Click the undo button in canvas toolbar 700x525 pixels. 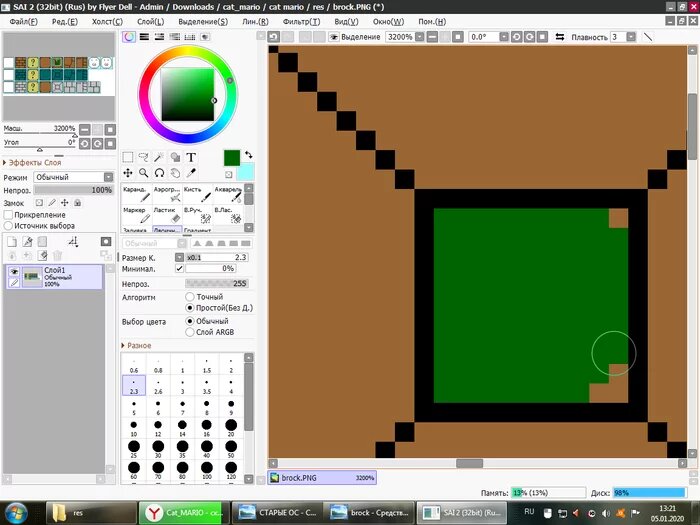274,37
